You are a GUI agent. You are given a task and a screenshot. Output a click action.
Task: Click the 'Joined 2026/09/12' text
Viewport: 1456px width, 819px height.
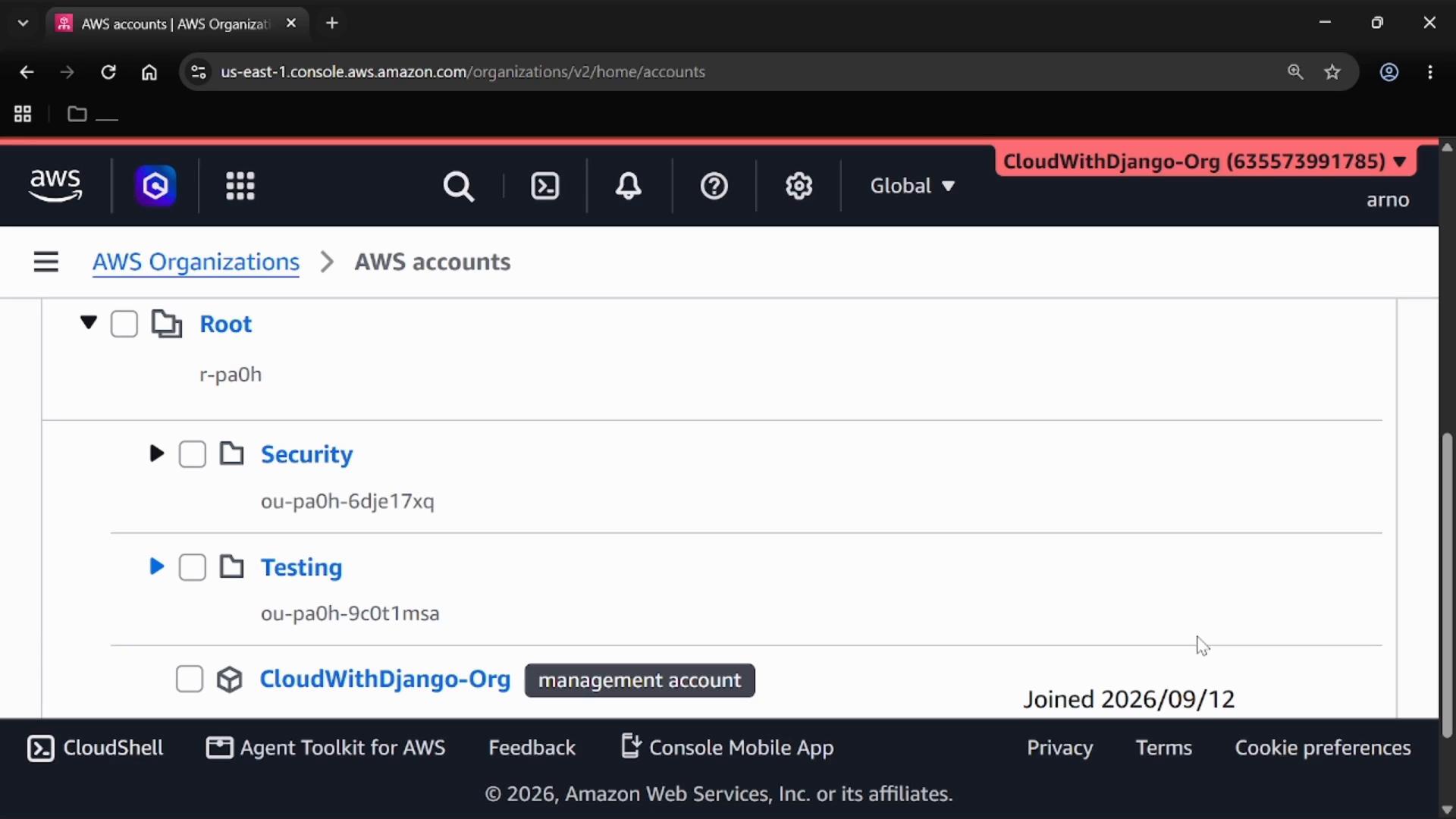[1128, 699]
